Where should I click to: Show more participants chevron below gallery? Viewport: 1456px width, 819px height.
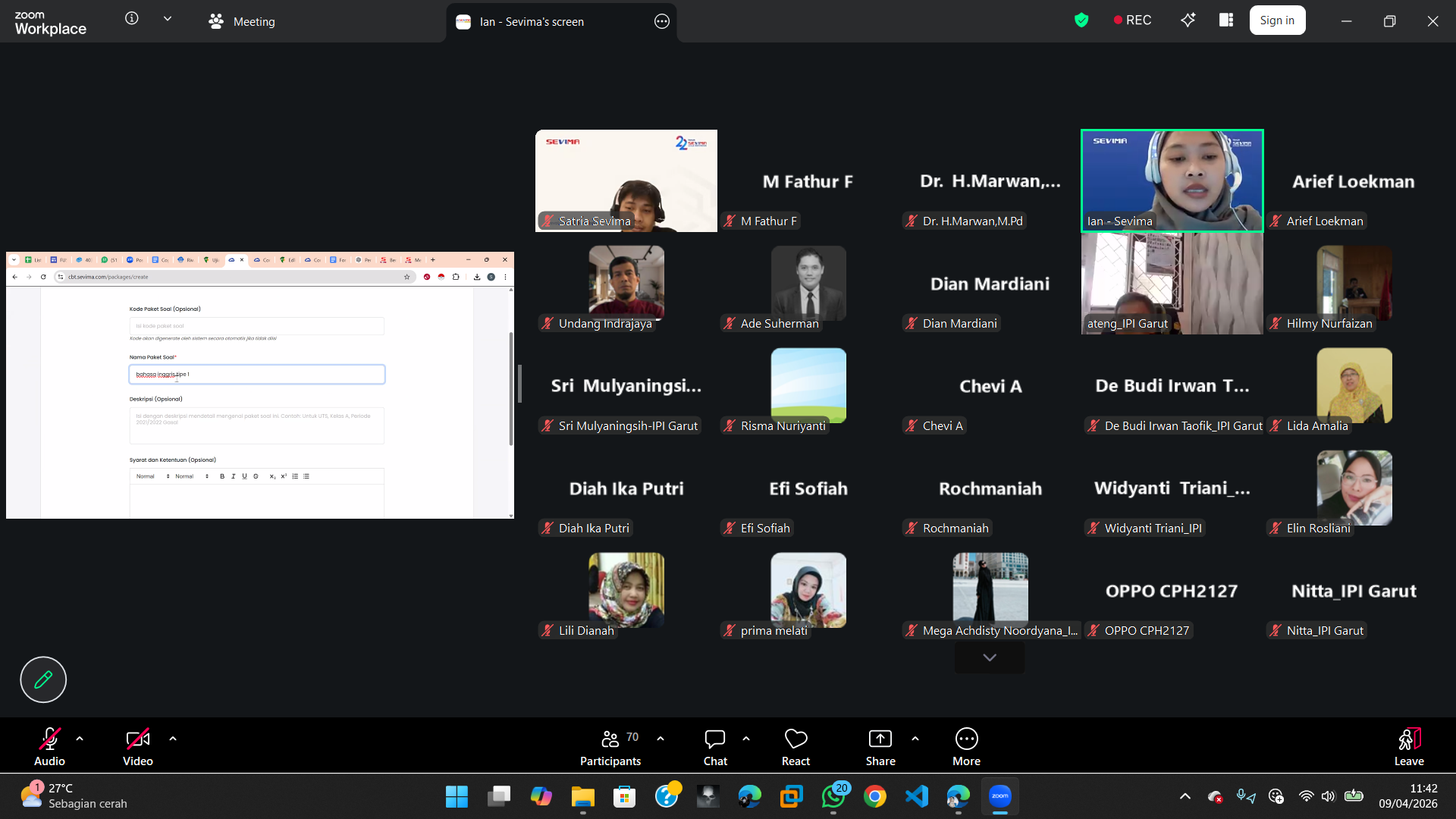989,657
